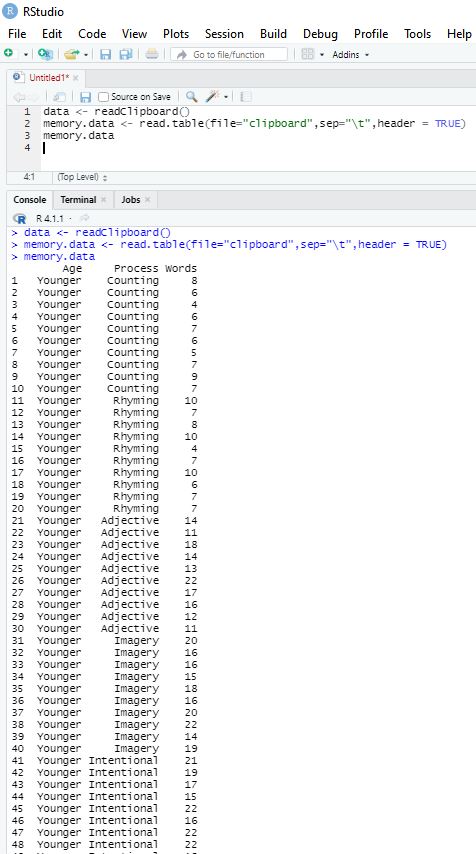This screenshot has width=476, height=854.
Task: Click editor line 1 readClipboard code
Action: point(116,112)
